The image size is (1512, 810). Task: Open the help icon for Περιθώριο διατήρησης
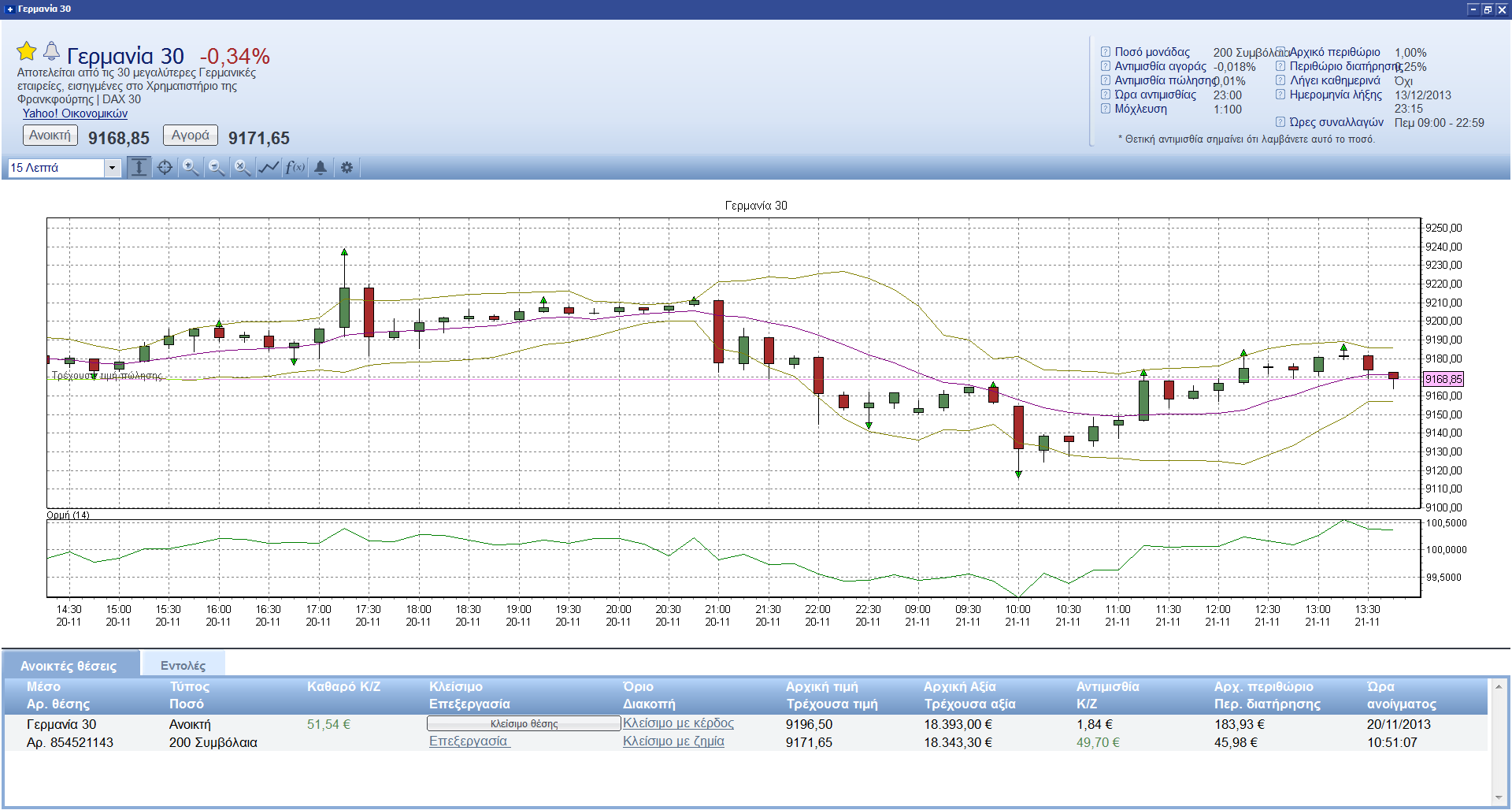coord(1280,66)
